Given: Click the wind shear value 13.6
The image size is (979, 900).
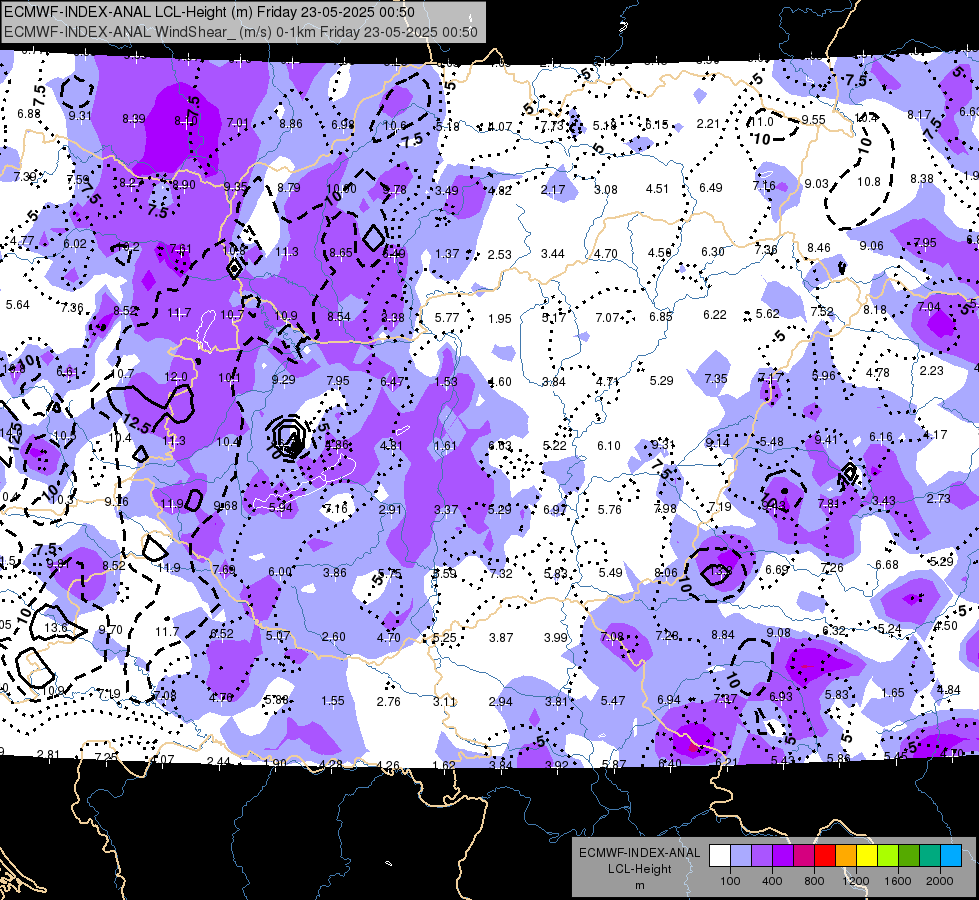Looking at the screenshot, I should point(56,627).
